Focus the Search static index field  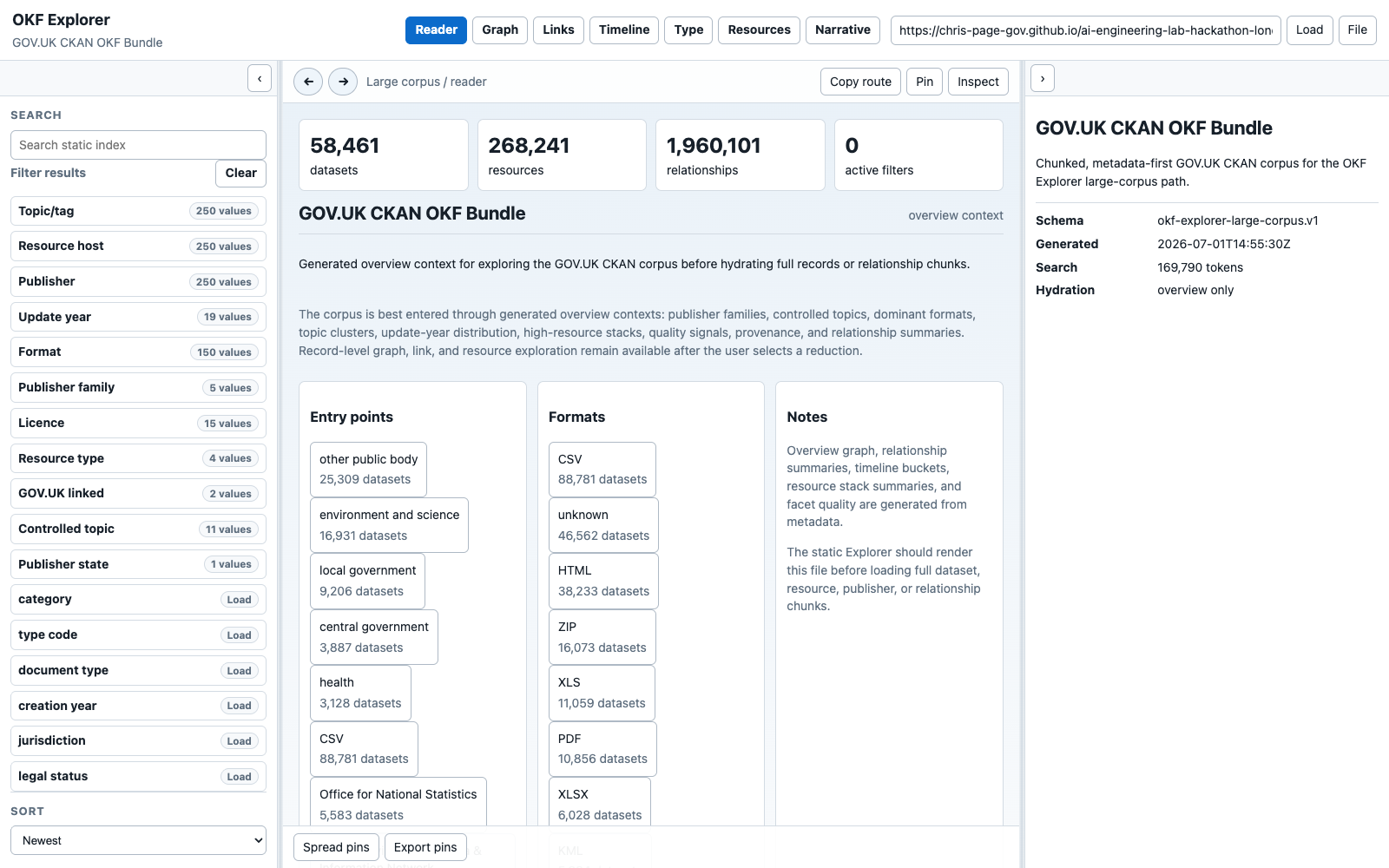click(x=138, y=145)
